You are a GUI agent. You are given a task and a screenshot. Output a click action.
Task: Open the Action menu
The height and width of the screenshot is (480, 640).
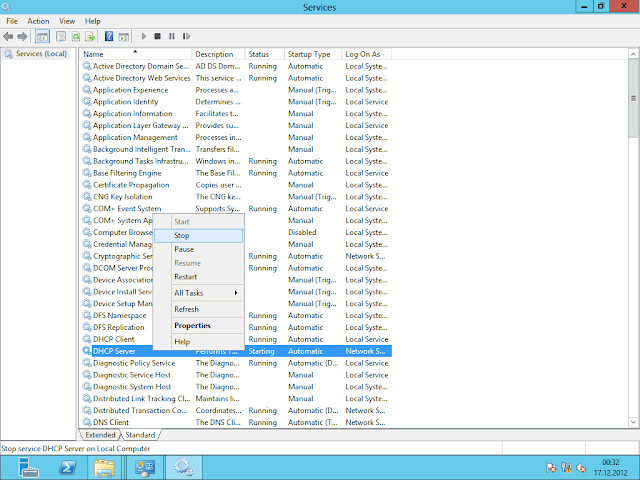39,20
